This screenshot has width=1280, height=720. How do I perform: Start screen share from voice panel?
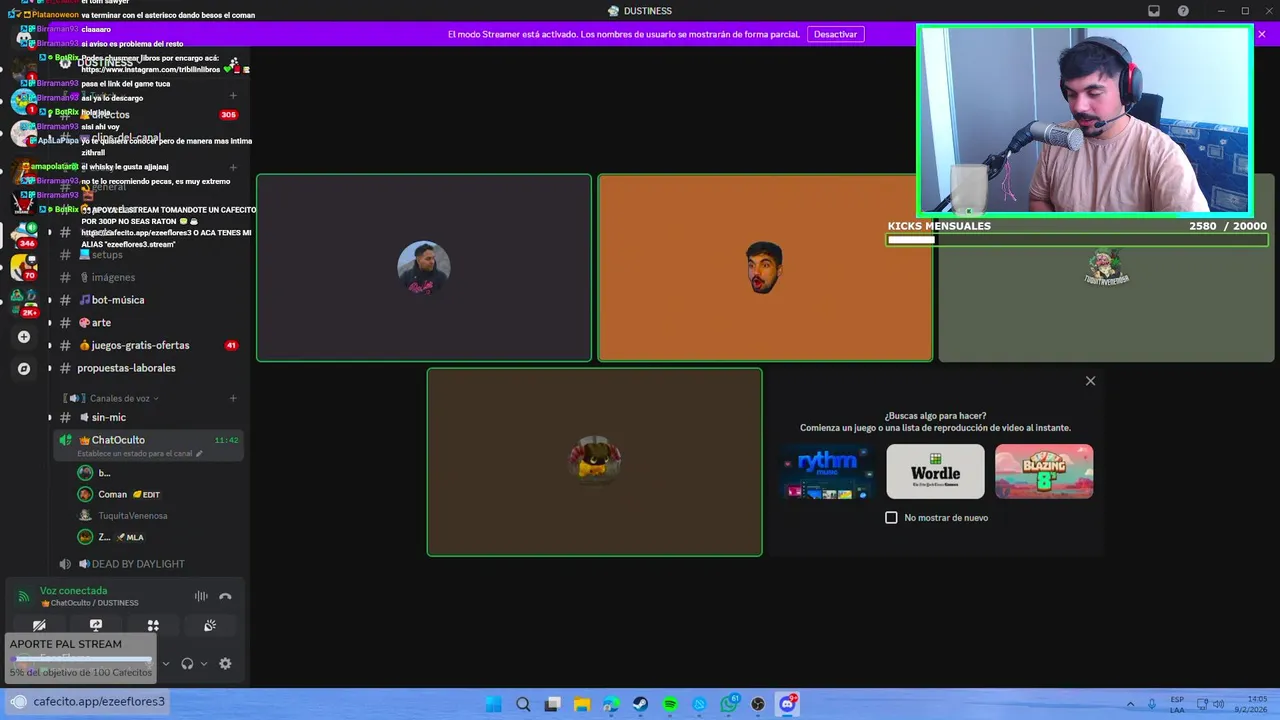(96, 625)
